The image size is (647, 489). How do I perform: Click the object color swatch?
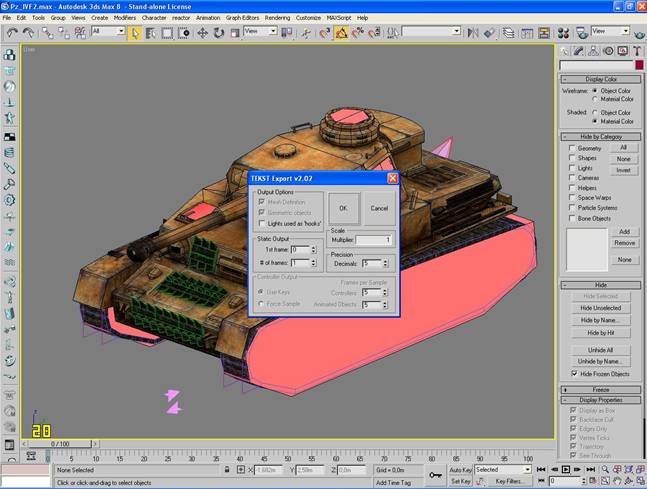click(639, 65)
